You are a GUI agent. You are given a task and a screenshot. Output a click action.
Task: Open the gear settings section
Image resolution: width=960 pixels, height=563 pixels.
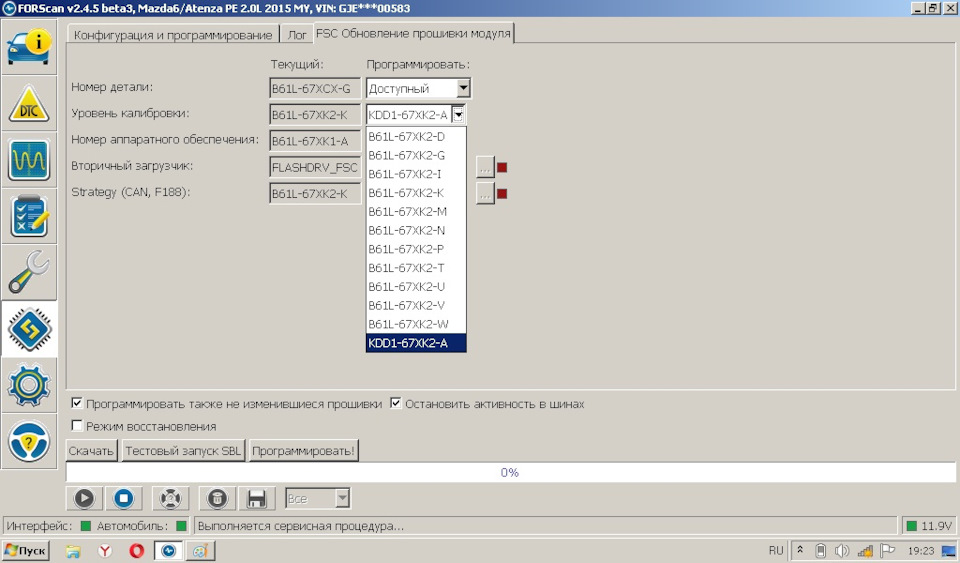point(29,386)
